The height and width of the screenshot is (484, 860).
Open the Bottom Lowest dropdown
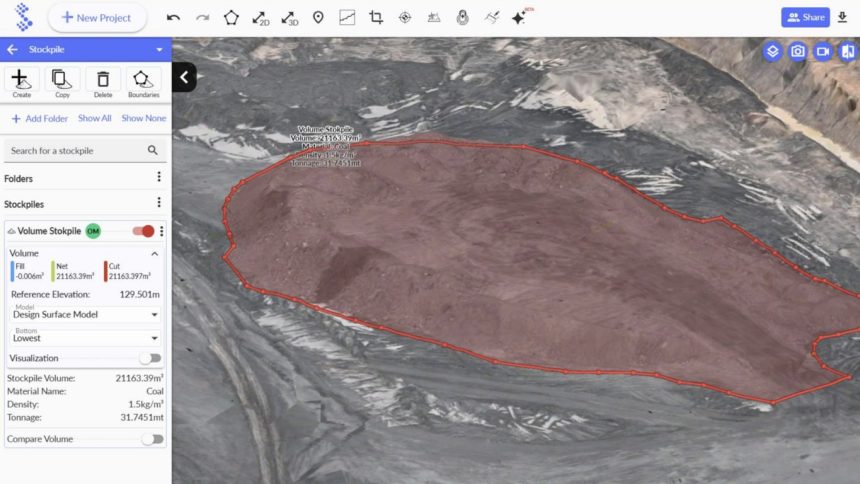pos(85,338)
